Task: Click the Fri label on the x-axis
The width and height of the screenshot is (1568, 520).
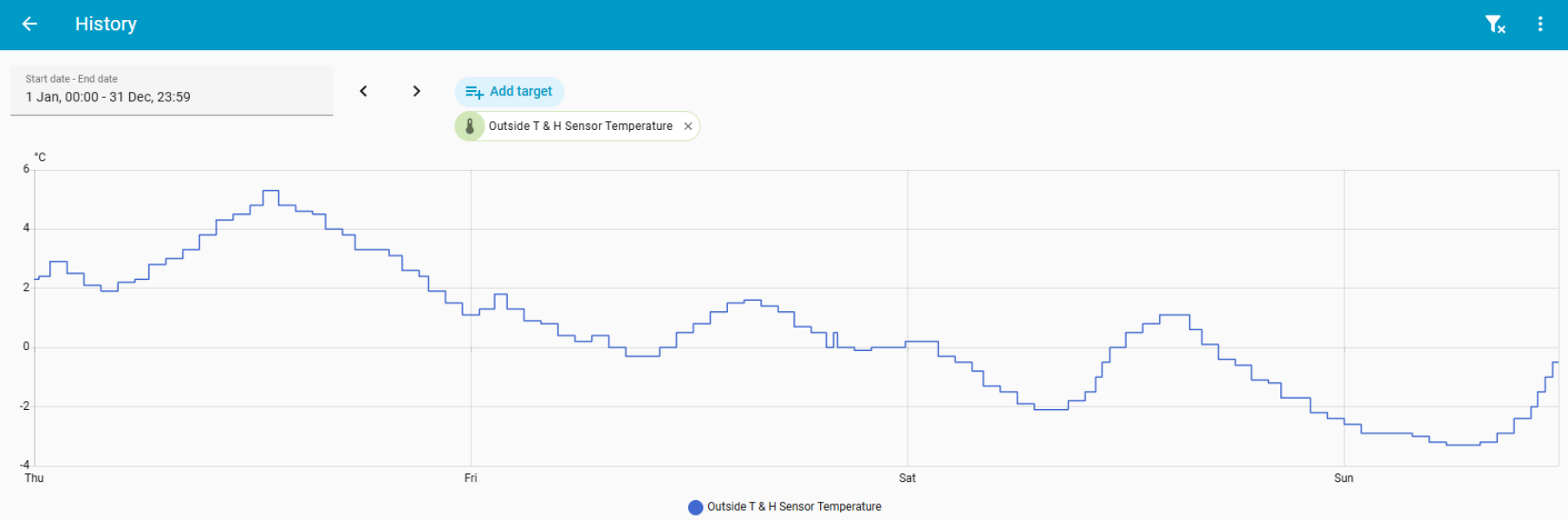Action: tap(471, 478)
